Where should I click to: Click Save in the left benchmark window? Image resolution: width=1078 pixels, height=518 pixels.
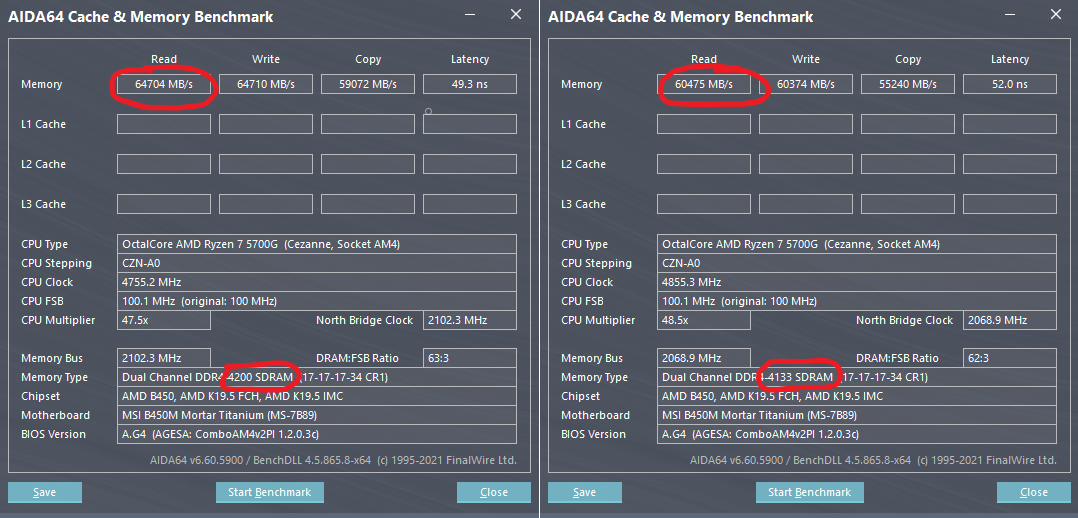(45, 492)
